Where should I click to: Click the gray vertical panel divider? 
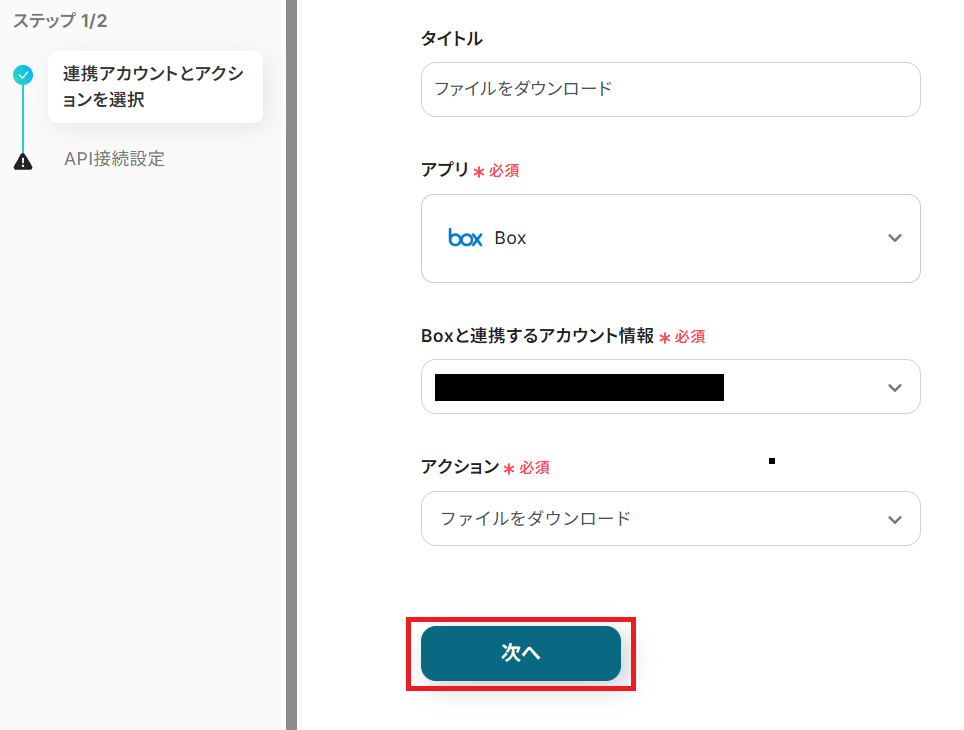pyautogui.click(x=291, y=365)
